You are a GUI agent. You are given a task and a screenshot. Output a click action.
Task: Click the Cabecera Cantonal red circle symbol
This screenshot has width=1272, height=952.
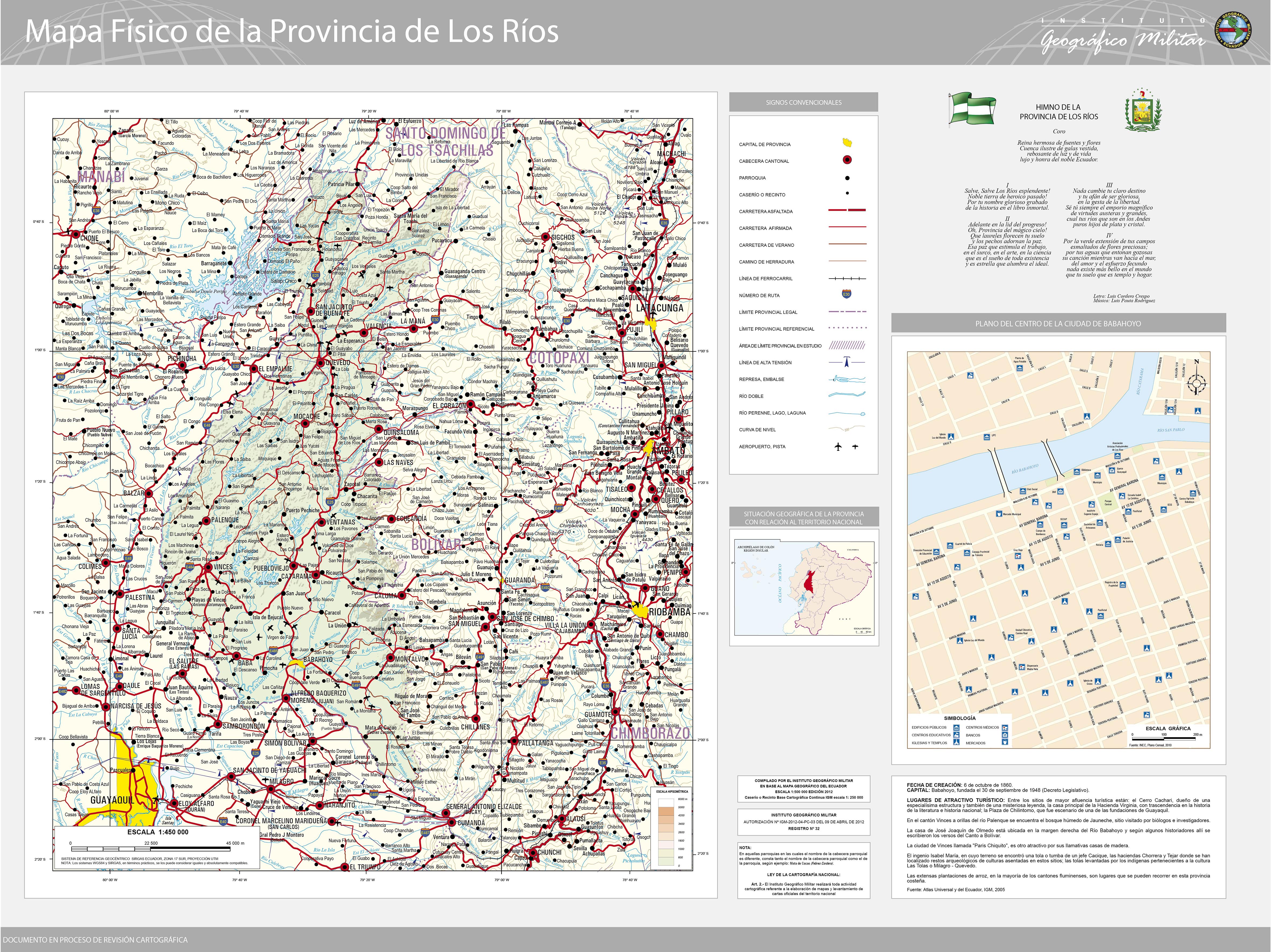point(847,160)
